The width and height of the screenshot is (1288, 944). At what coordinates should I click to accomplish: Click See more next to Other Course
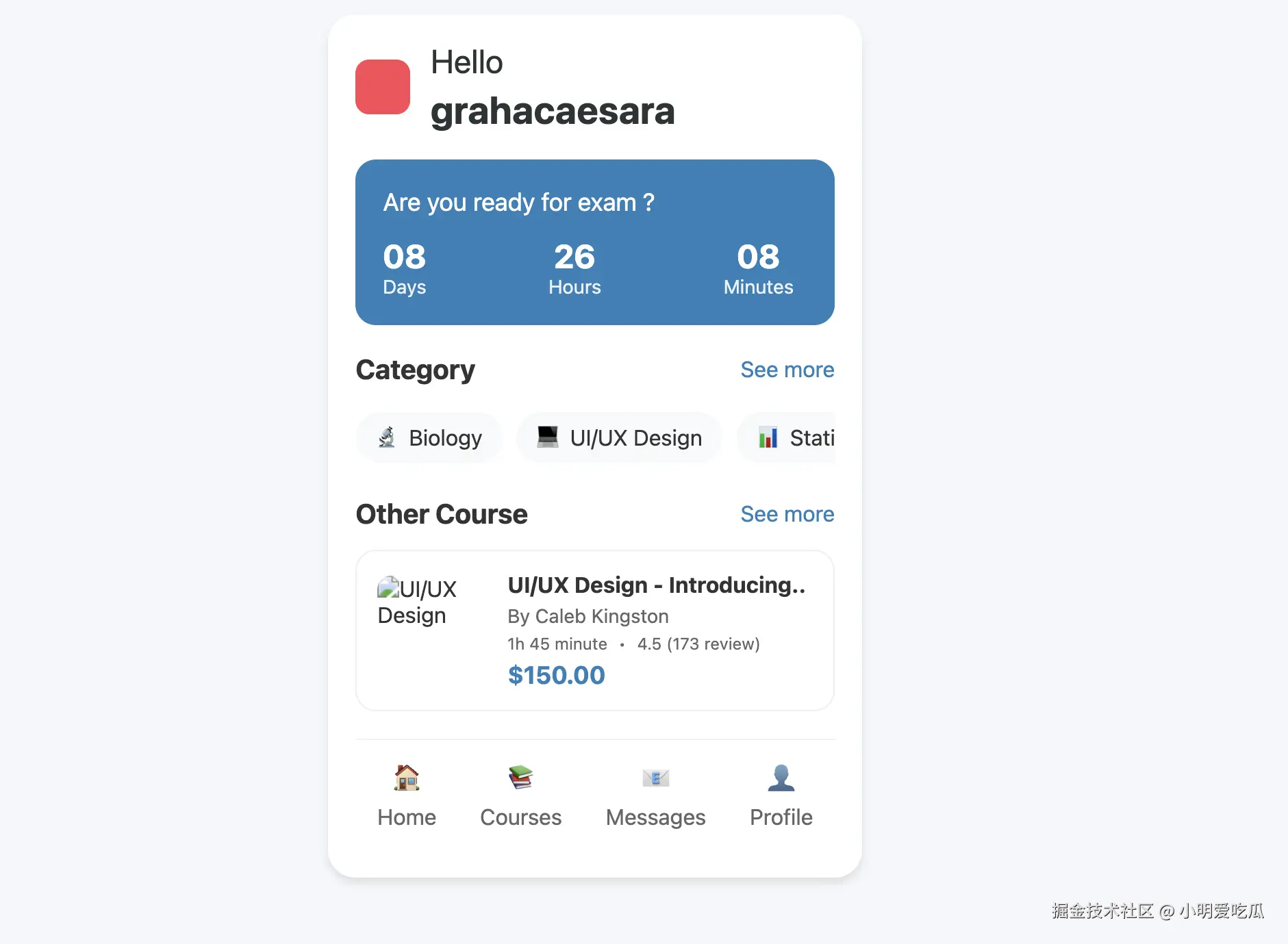[x=787, y=514]
